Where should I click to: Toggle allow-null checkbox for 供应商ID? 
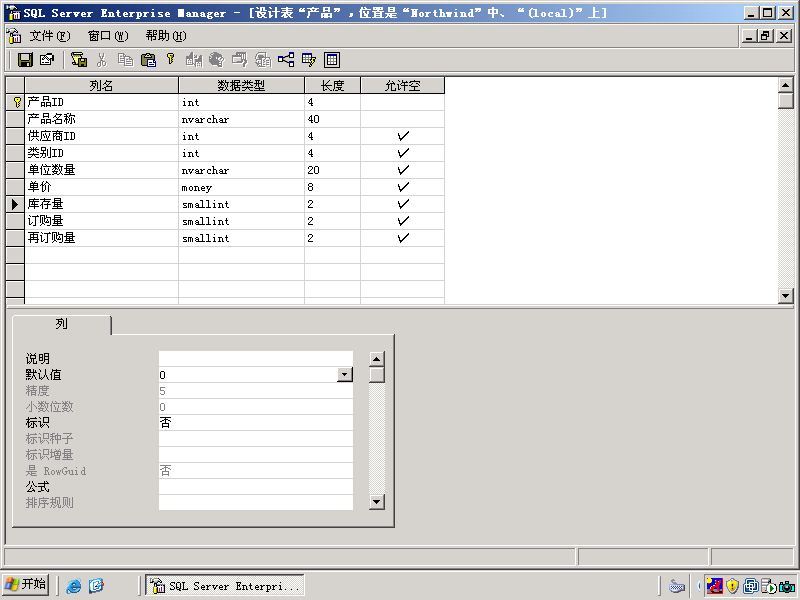coord(403,136)
